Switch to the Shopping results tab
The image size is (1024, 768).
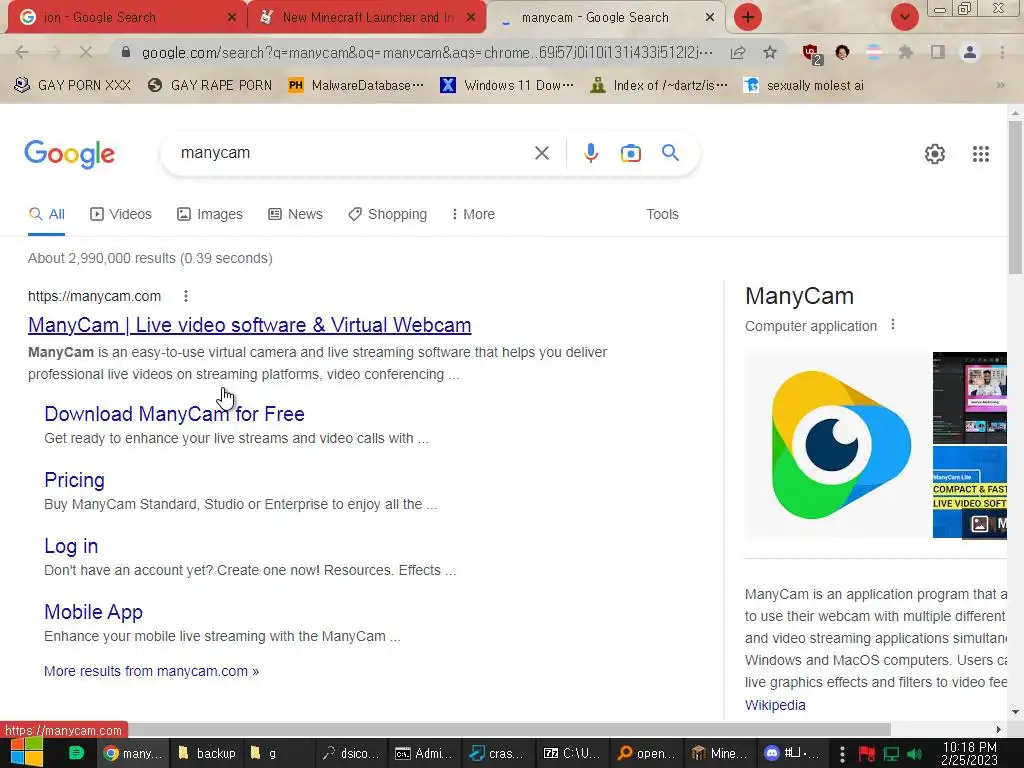coord(387,214)
